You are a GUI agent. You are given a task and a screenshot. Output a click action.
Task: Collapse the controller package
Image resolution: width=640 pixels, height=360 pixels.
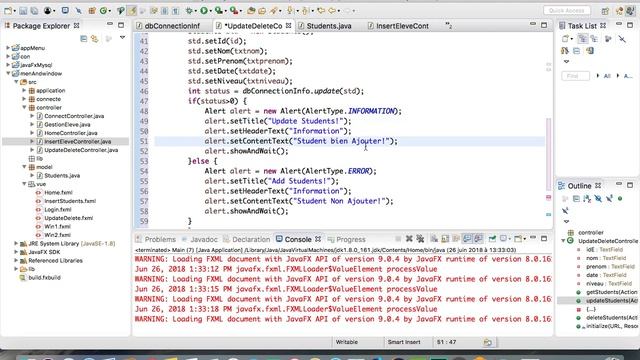[x=24, y=107]
